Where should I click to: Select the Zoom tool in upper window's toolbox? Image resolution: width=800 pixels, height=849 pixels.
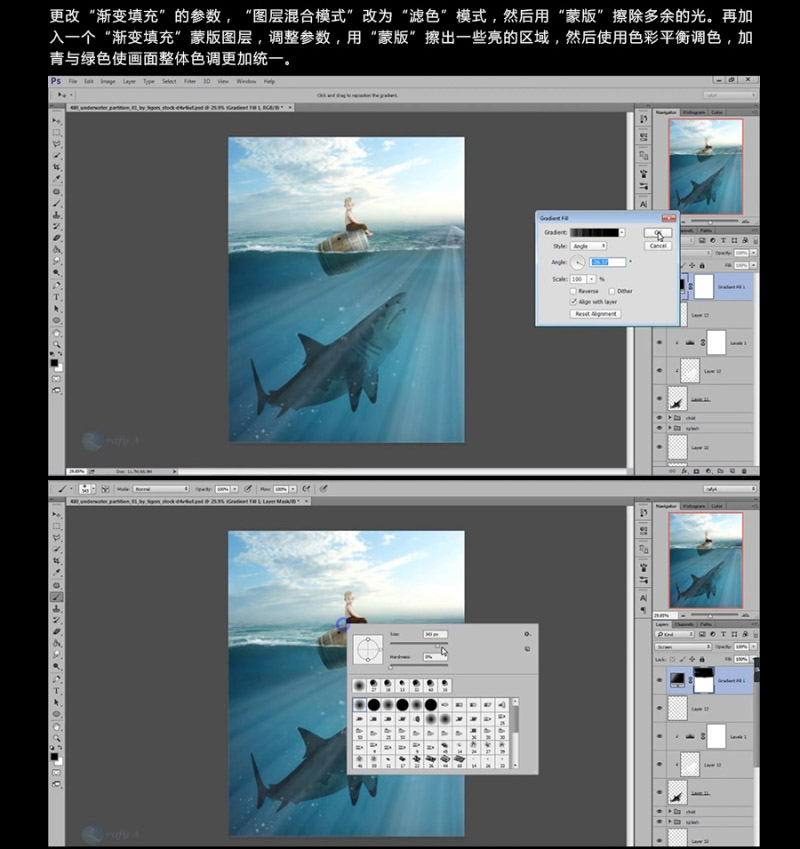57,344
